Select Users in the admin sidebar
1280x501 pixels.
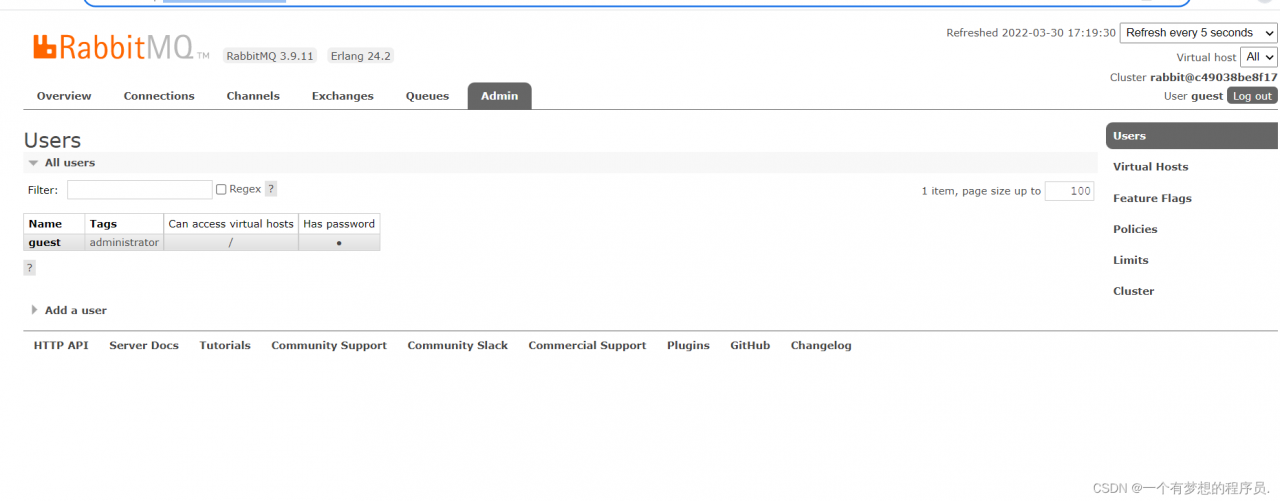(x=1191, y=136)
